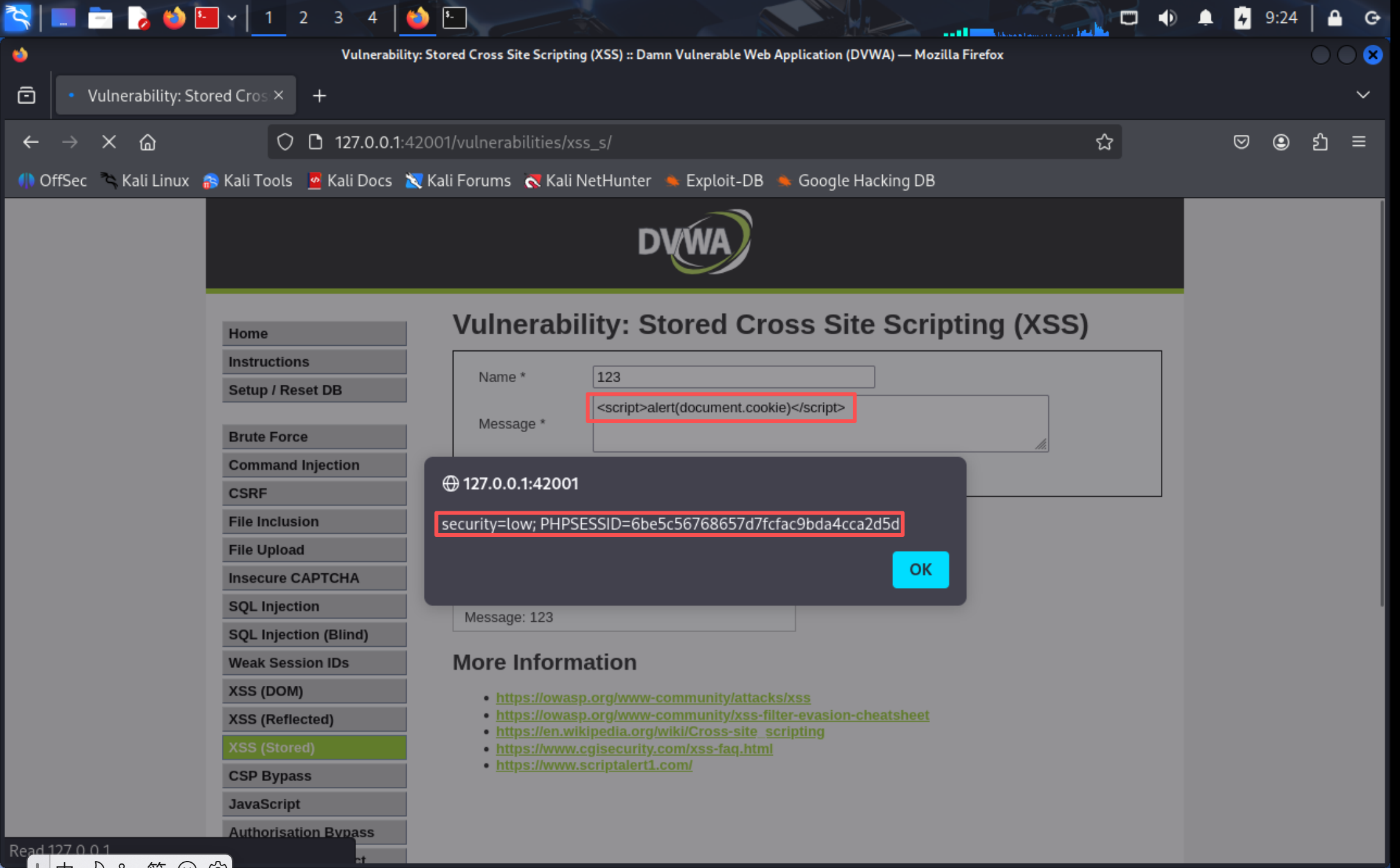Click the URL address bar
The width and height of the screenshot is (1400, 868).
[703, 142]
